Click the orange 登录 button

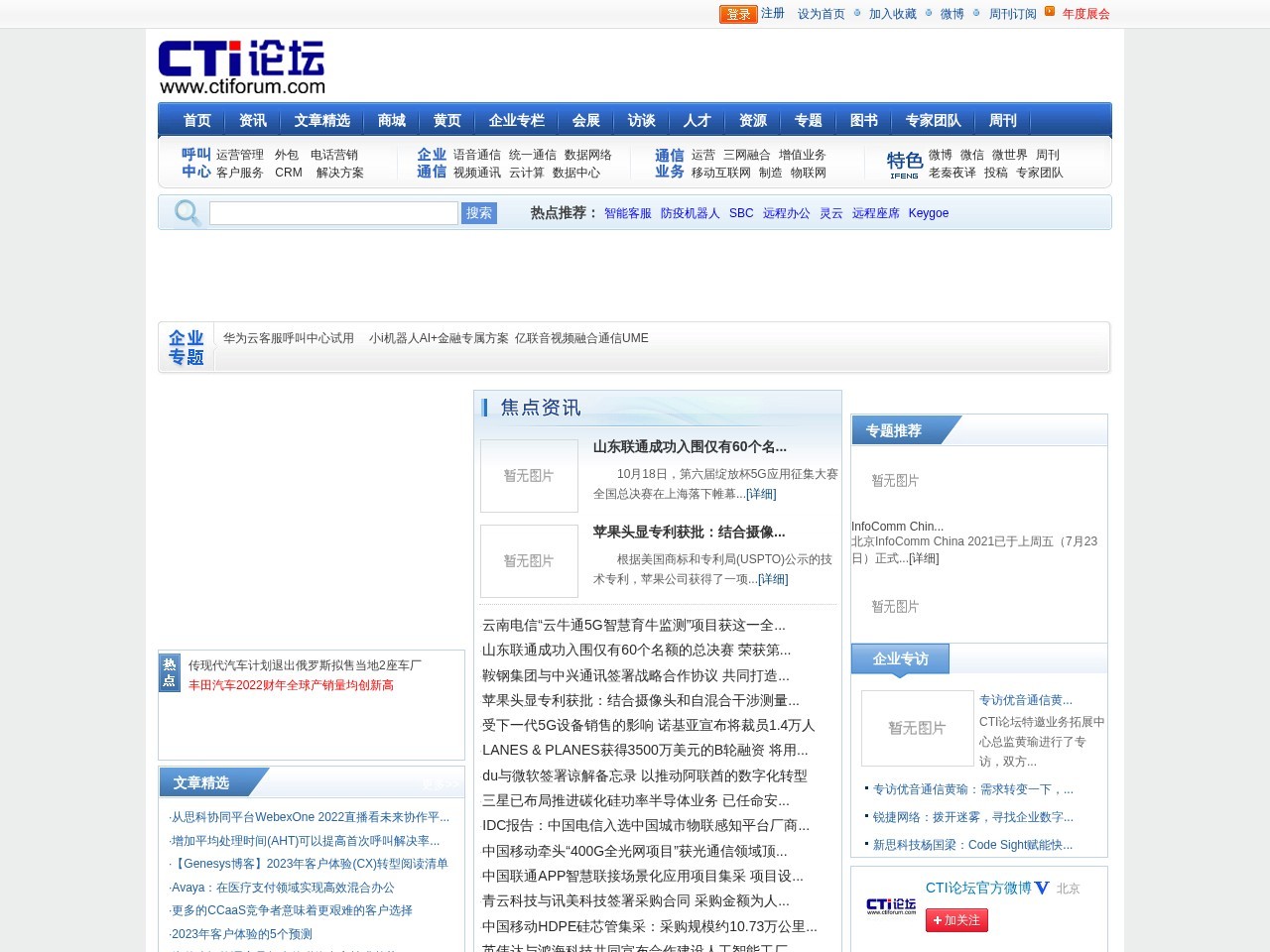pos(737,14)
